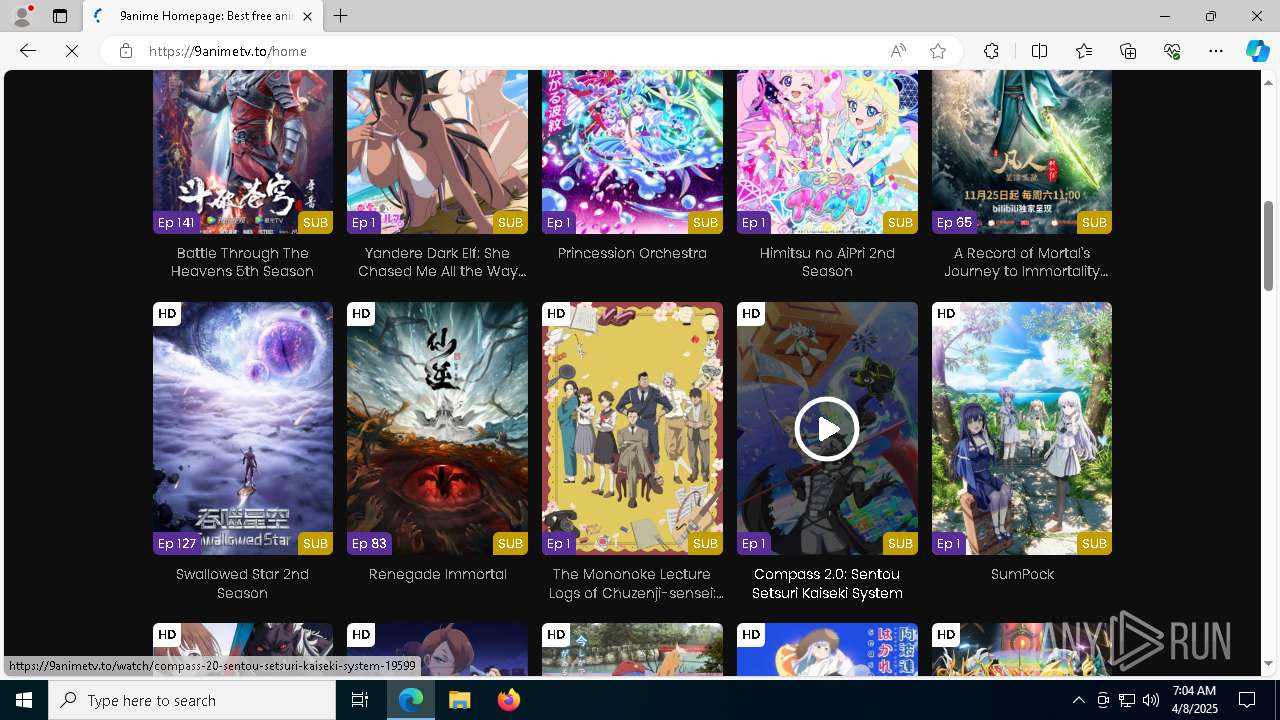Close the 9anime Homepage tab

[x=307, y=16]
